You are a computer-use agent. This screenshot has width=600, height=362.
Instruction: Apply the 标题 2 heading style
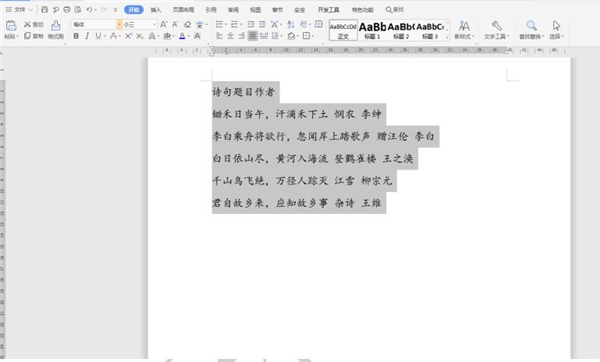click(x=401, y=30)
